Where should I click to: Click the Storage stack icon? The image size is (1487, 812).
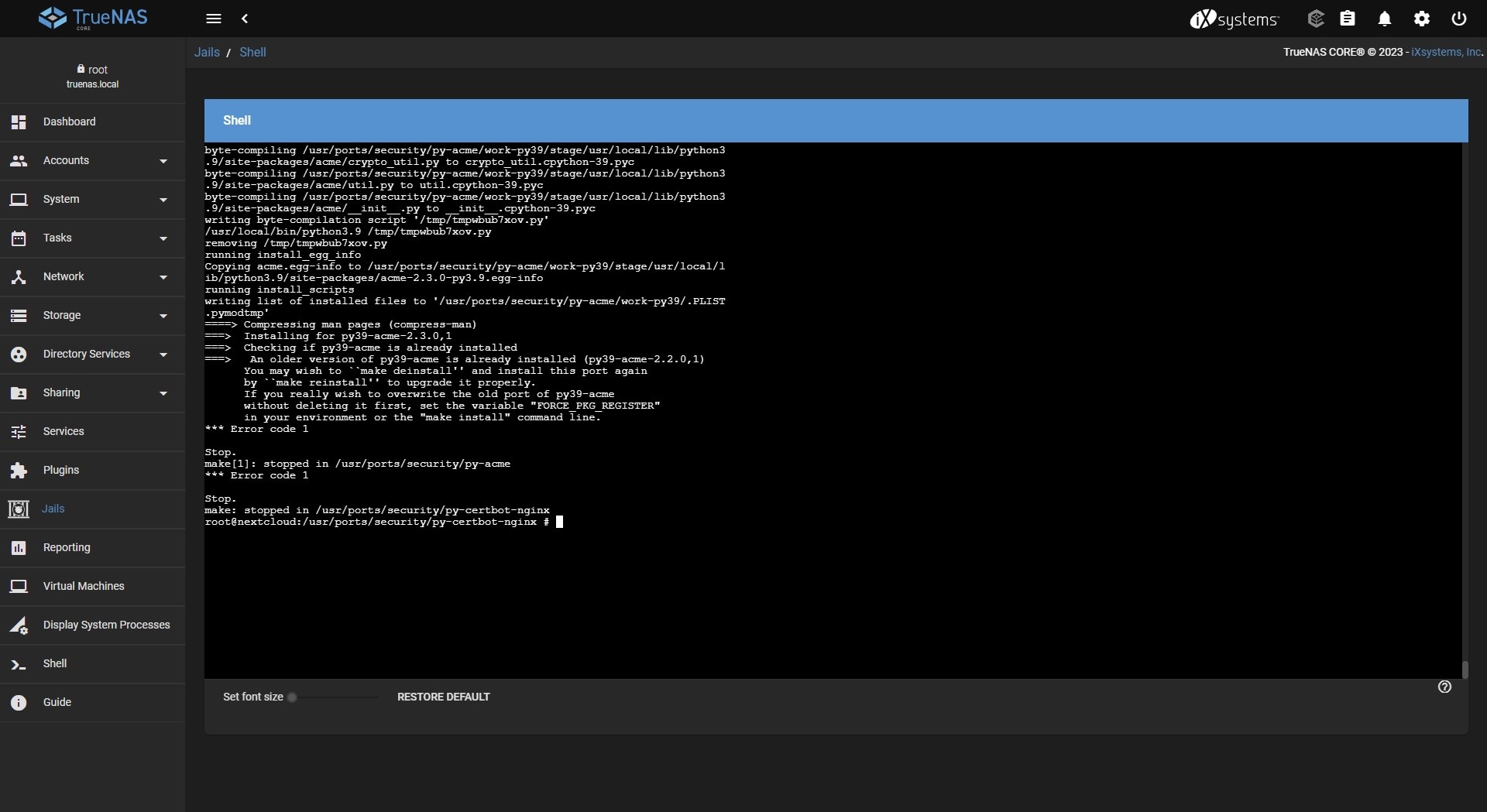[19, 316]
